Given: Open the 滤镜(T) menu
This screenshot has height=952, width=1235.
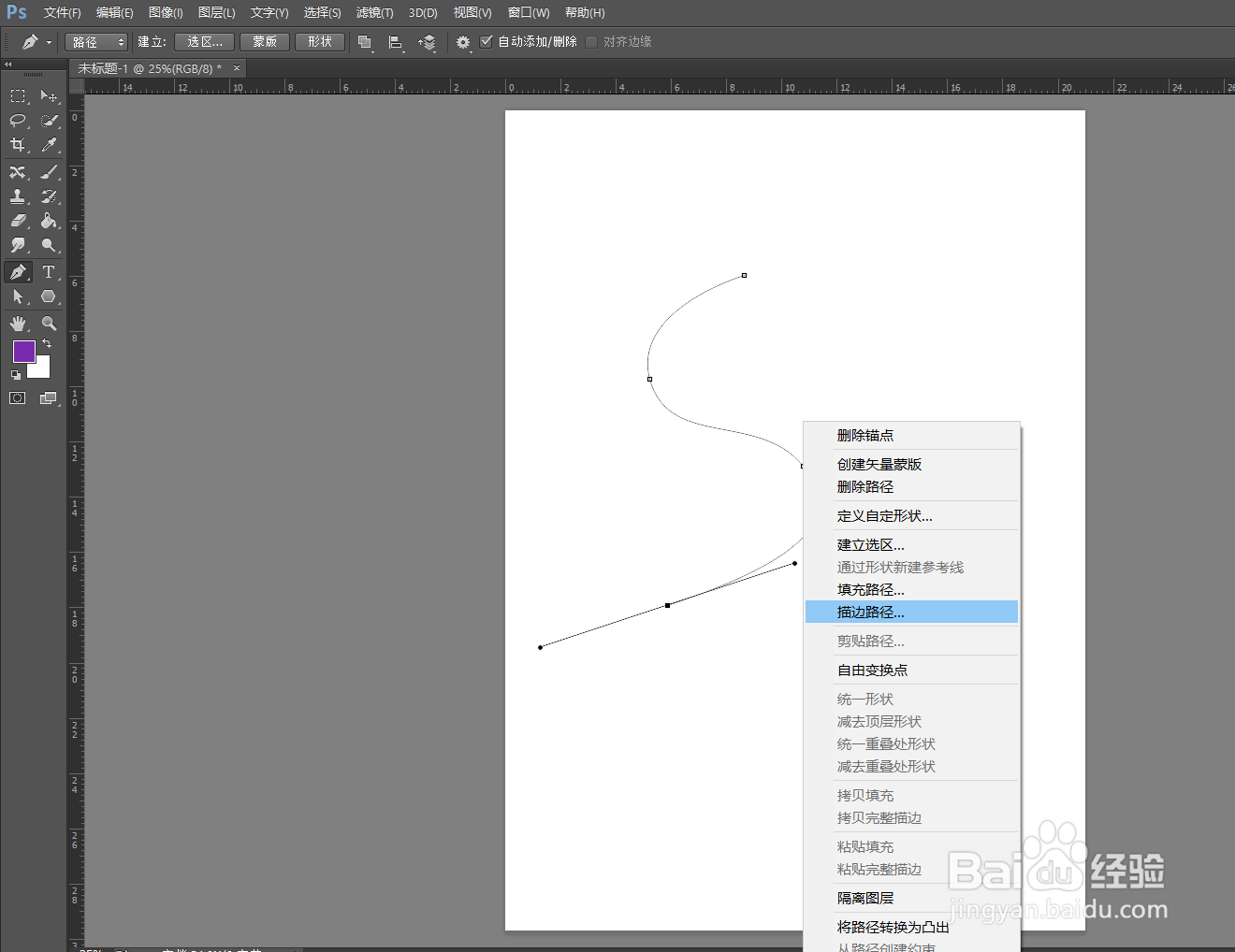Looking at the screenshot, I should tap(374, 13).
